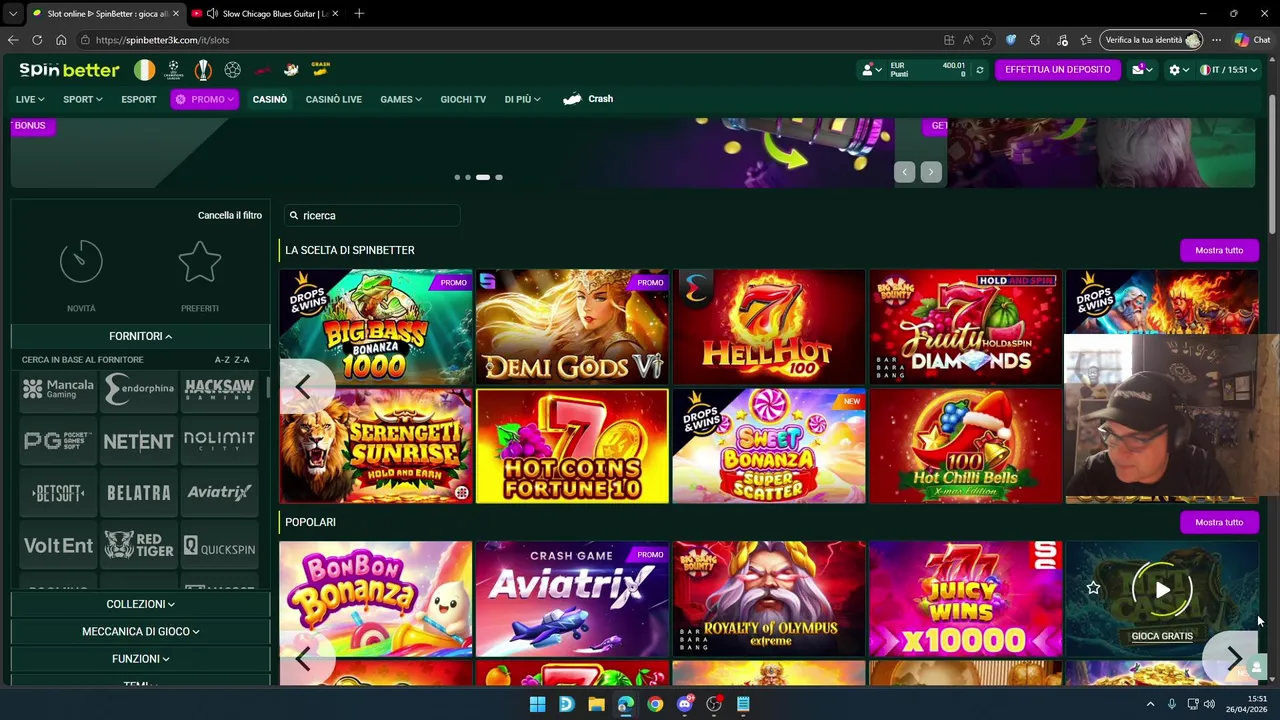Open the yellow Crash shortcut icon
1280x720 pixels.
320,69
